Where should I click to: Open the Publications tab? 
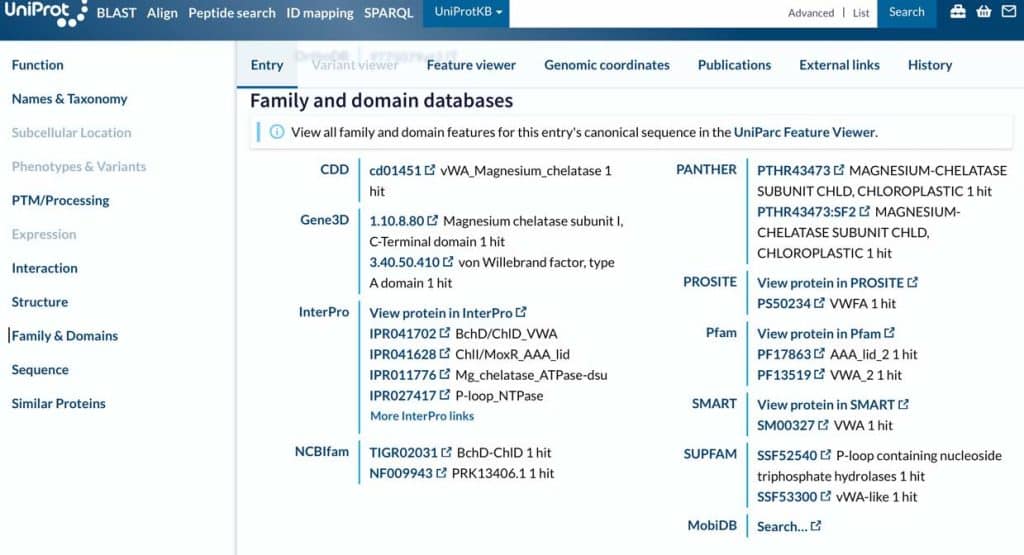pos(734,65)
